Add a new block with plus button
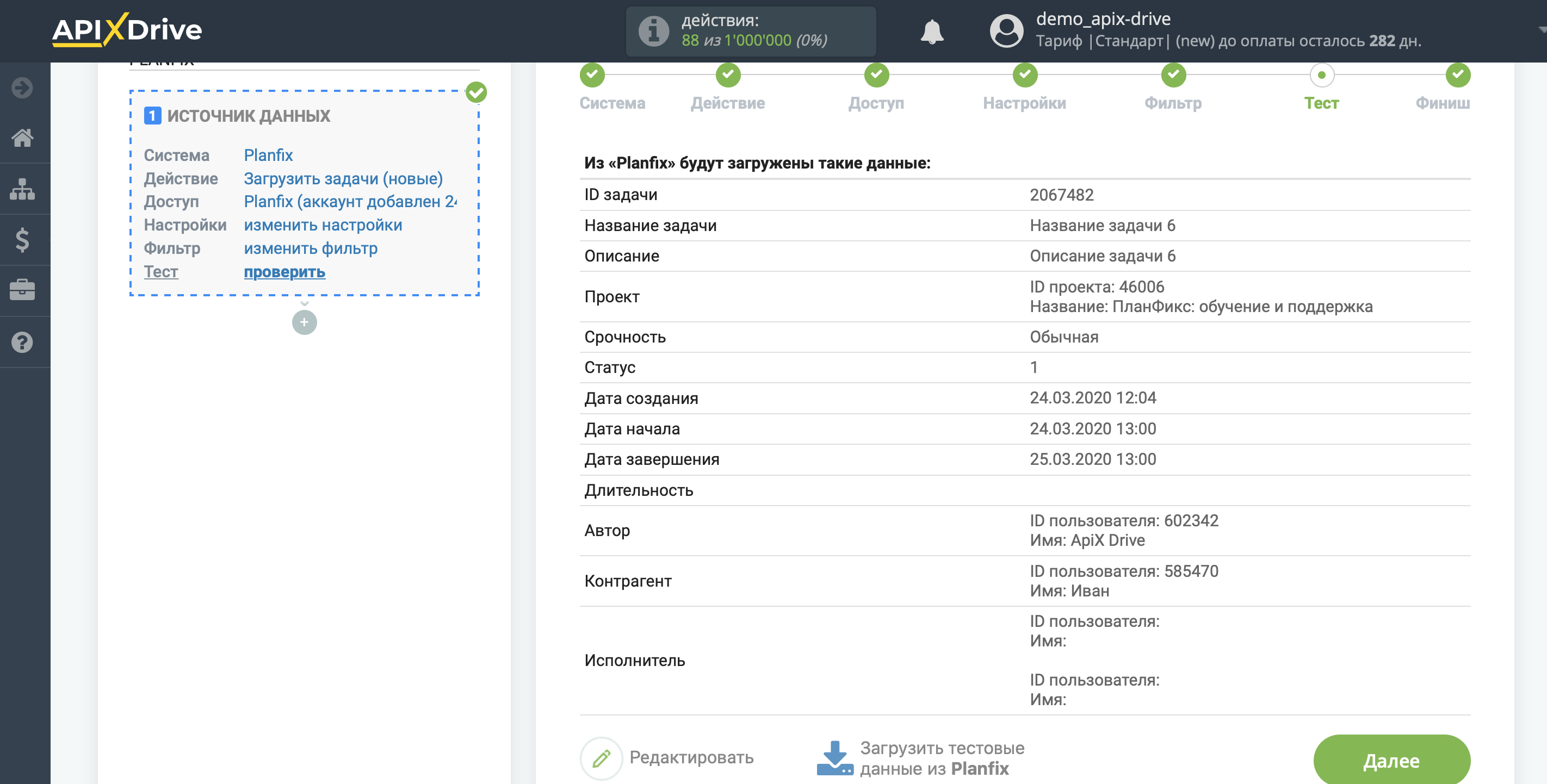The width and height of the screenshot is (1547, 784). [305, 322]
